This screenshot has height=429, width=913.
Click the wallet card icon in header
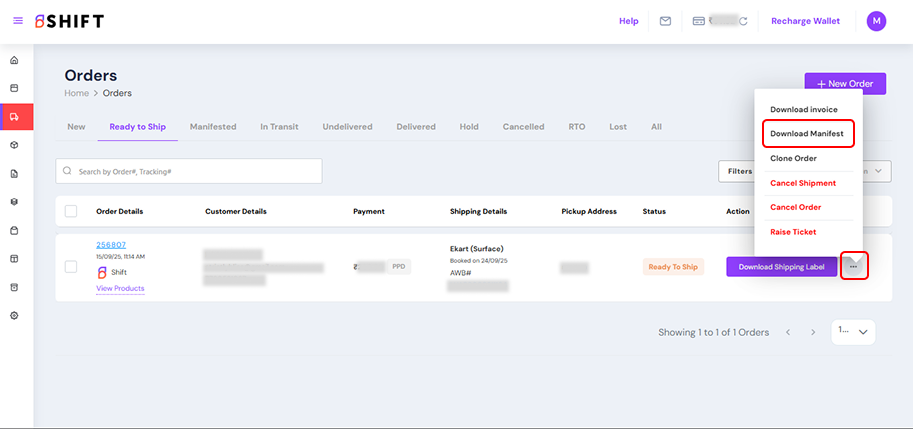[699, 21]
